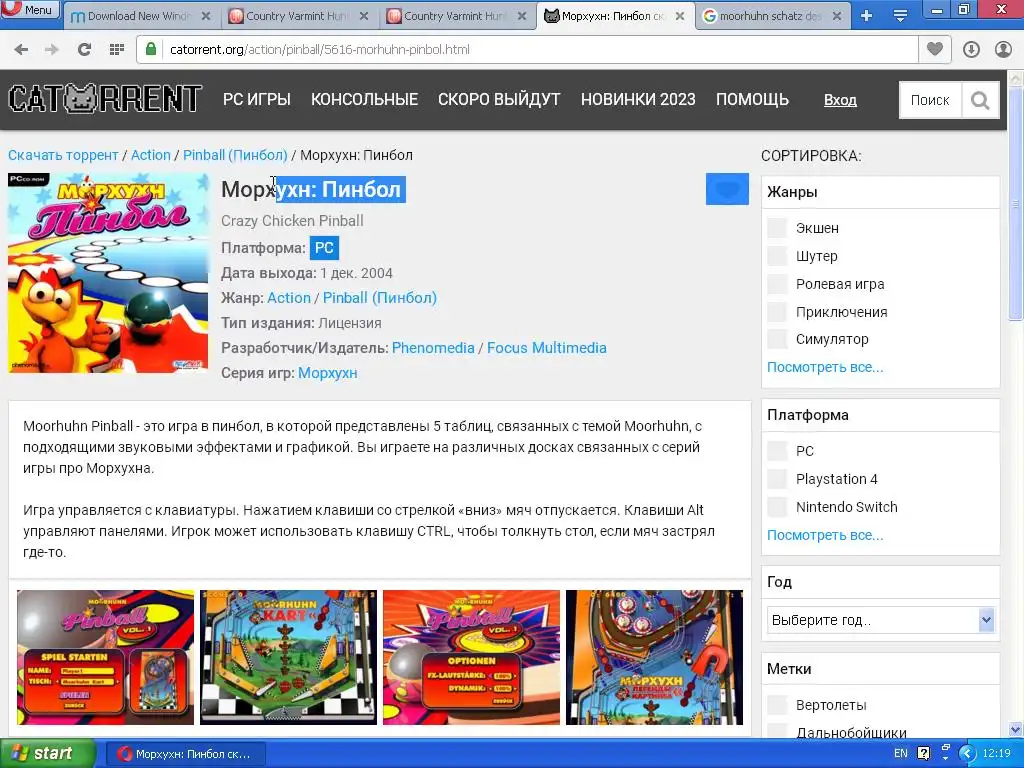
Task: Expand hidden tray icons arrow
Action: [x=967, y=754]
